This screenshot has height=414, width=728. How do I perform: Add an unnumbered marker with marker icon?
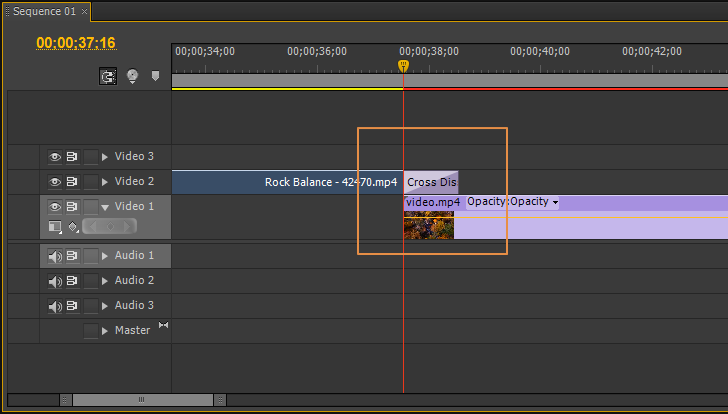[x=156, y=76]
